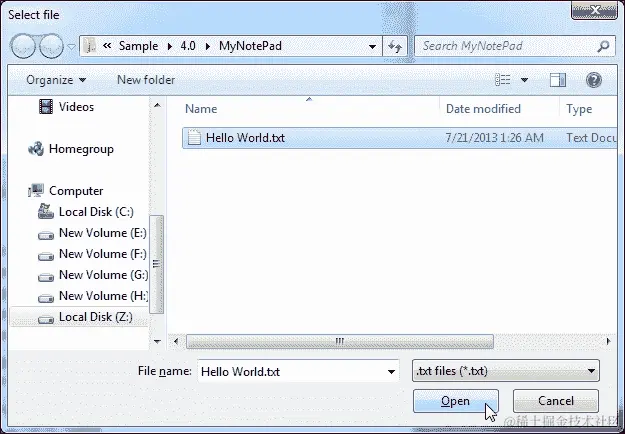
Task: Click navigation pane scroll down arrow
Action: coord(157,342)
